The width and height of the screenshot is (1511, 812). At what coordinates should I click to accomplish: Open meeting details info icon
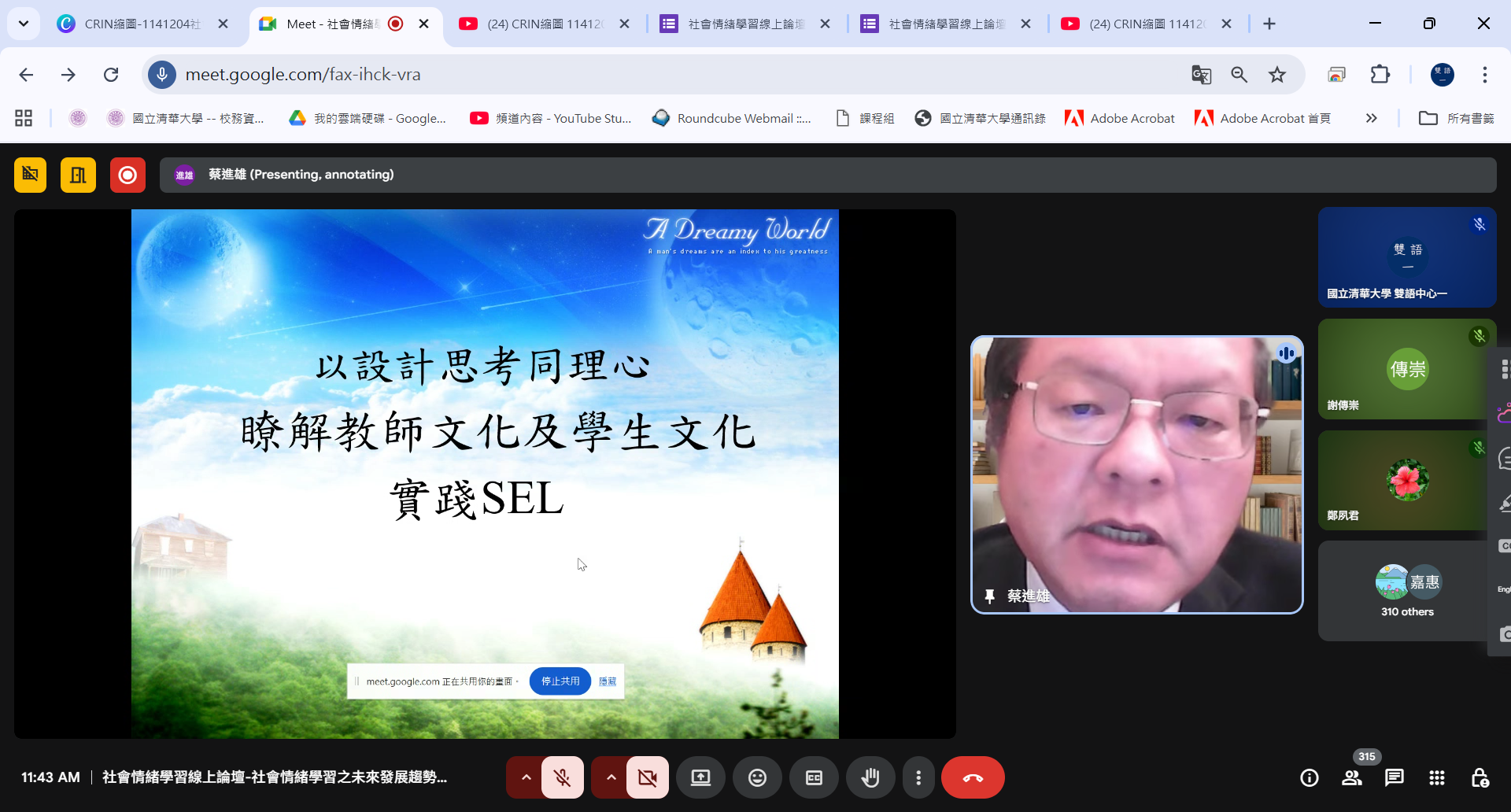click(1310, 777)
